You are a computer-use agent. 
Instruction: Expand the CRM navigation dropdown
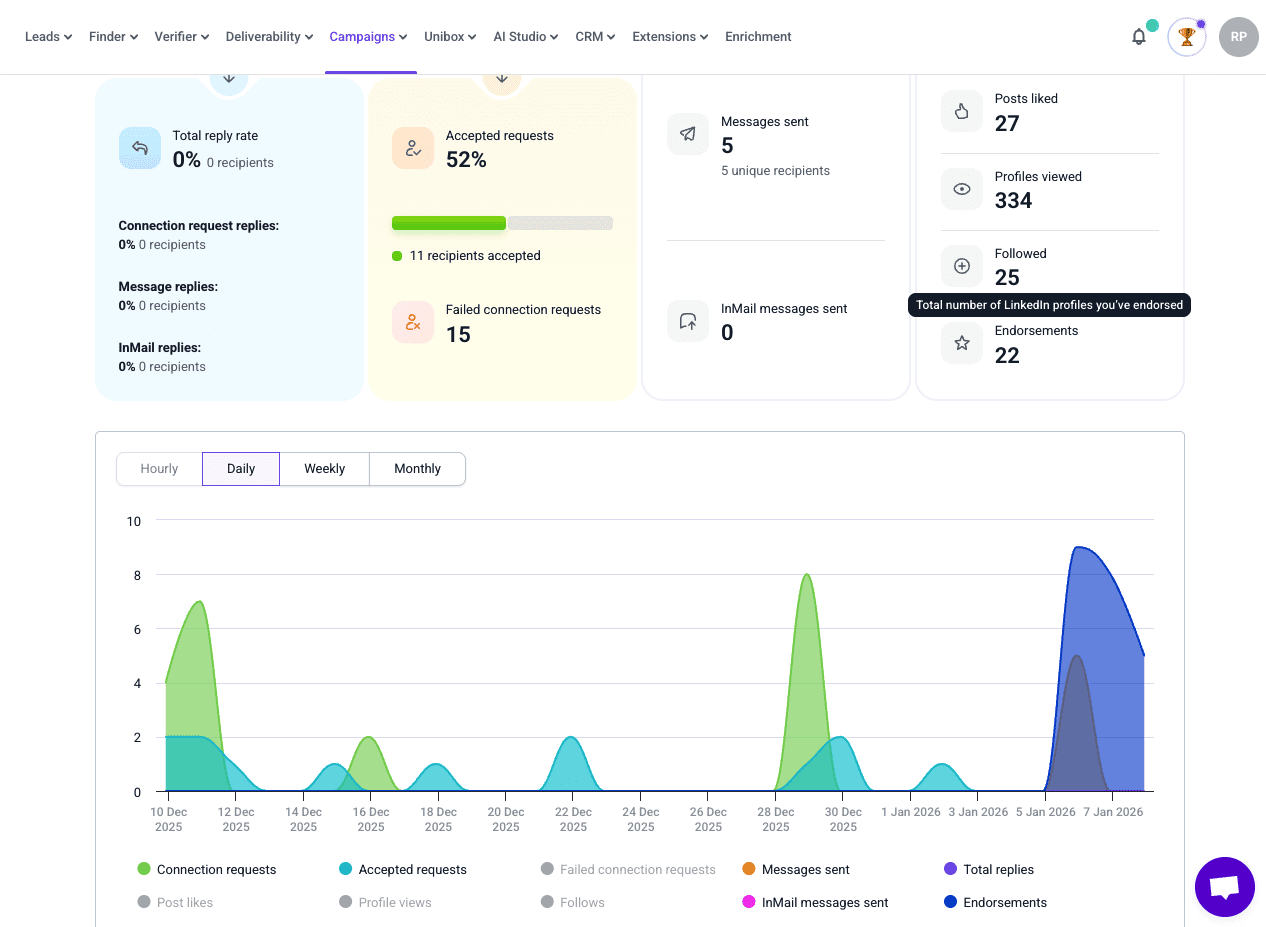[x=595, y=37]
